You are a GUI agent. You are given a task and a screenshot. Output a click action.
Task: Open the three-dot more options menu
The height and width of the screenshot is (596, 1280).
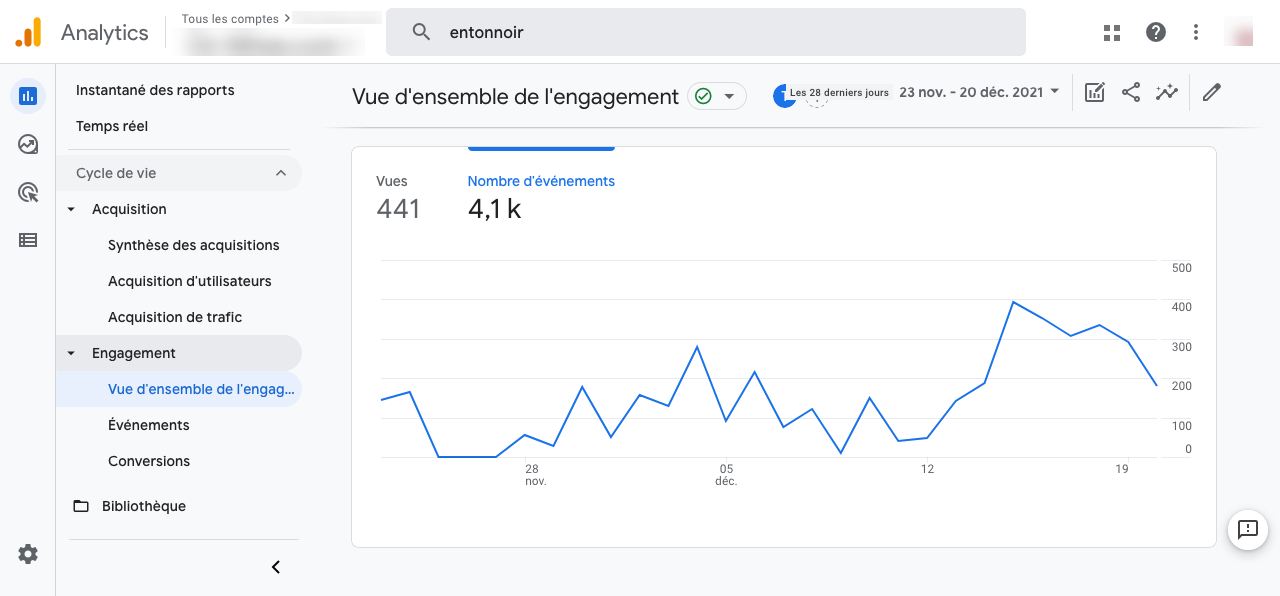coord(1196,33)
